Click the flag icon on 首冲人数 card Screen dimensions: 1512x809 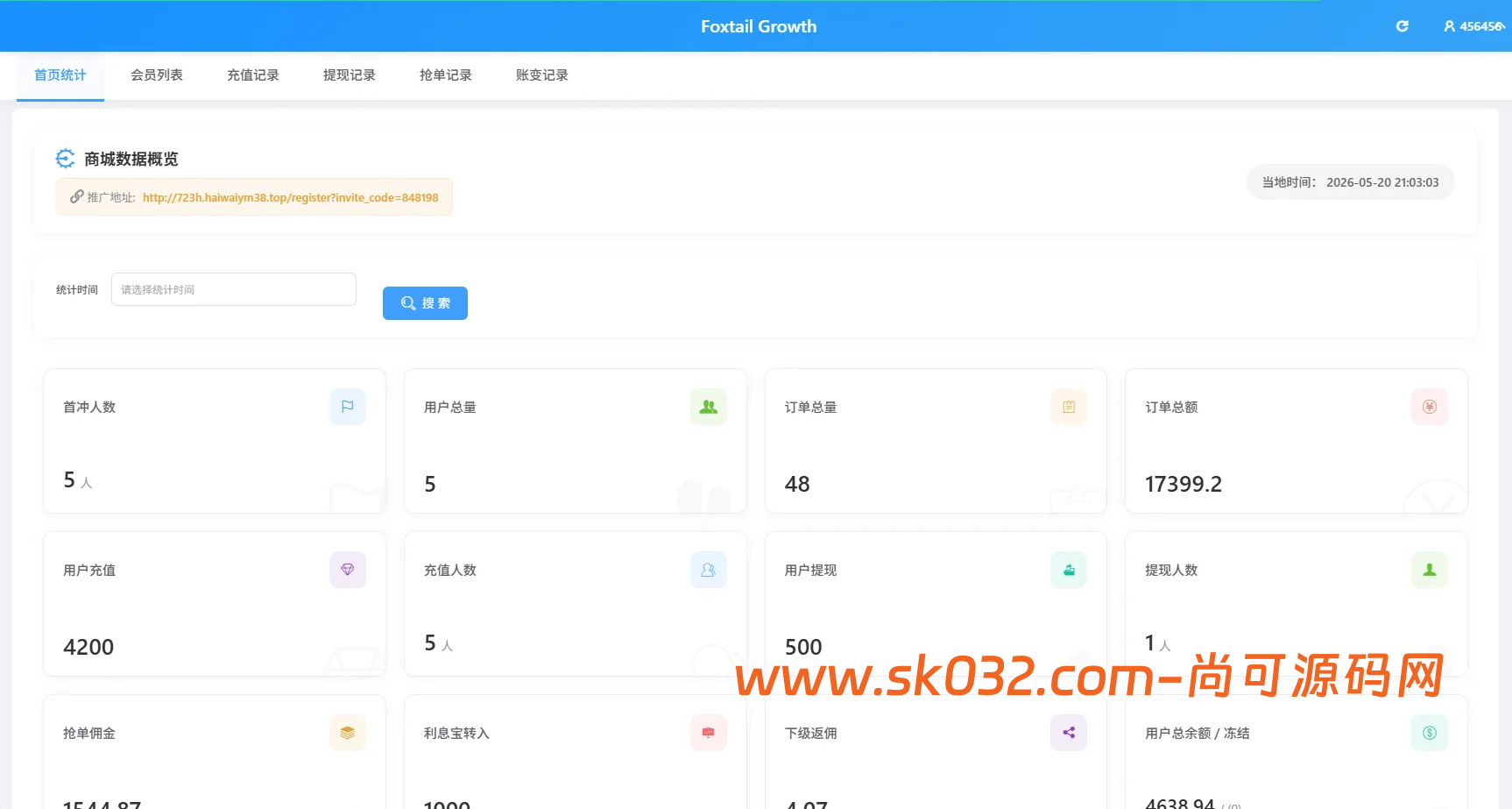348,407
